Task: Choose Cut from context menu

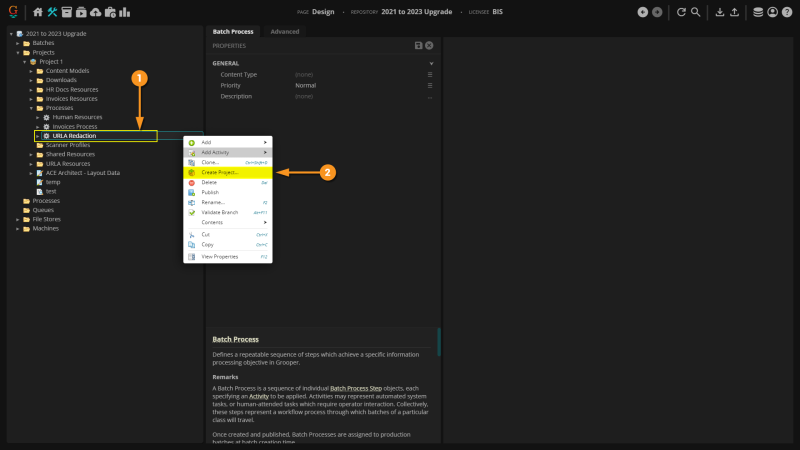Action: (228, 235)
